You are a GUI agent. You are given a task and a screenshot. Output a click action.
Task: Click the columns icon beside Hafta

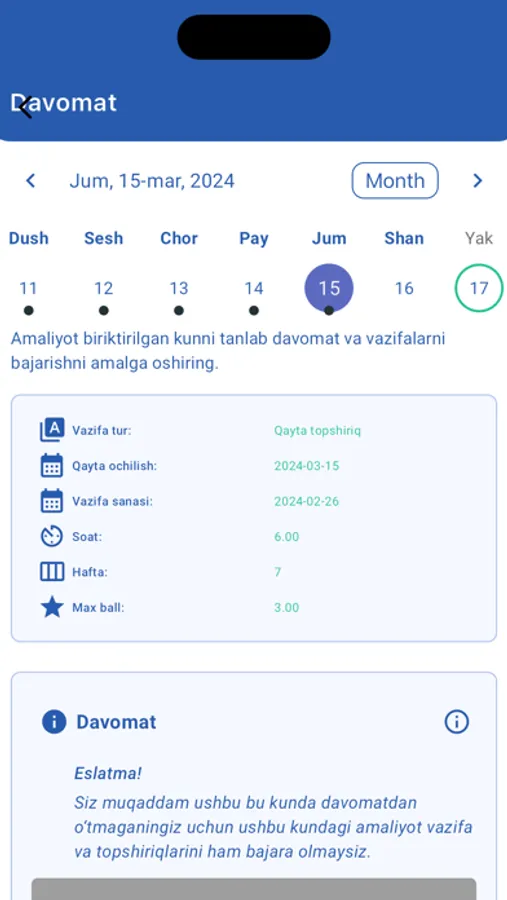(52, 572)
